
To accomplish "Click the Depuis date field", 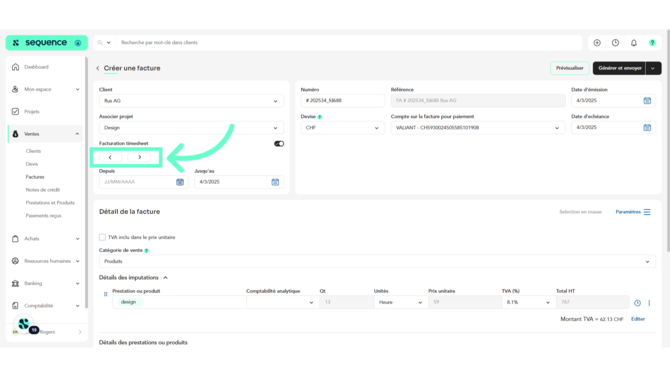I will [x=143, y=182].
